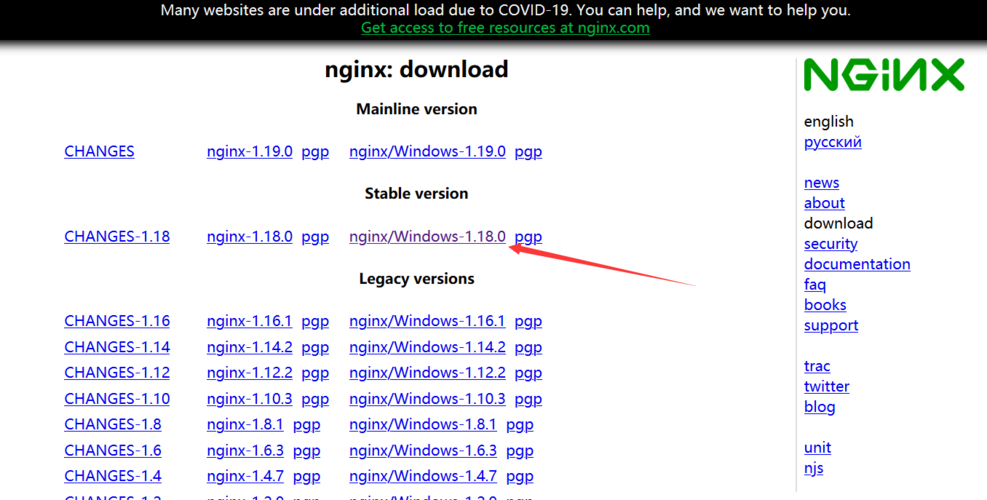Viewport: 987px width, 500px height.
Task: Open CHANGES-1.12 link
Action: tap(117, 373)
